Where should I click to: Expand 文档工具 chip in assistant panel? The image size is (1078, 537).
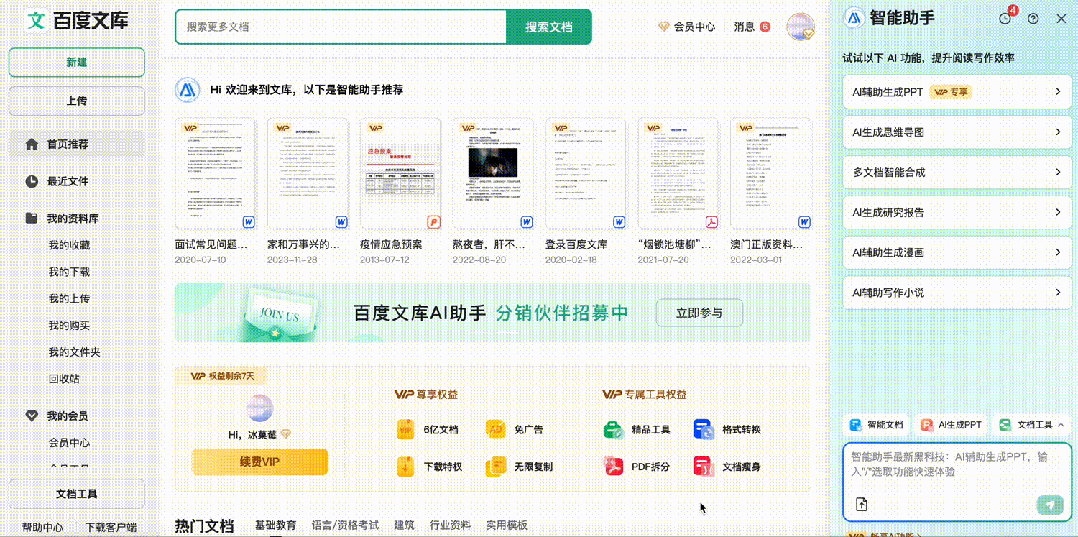[1033, 425]
